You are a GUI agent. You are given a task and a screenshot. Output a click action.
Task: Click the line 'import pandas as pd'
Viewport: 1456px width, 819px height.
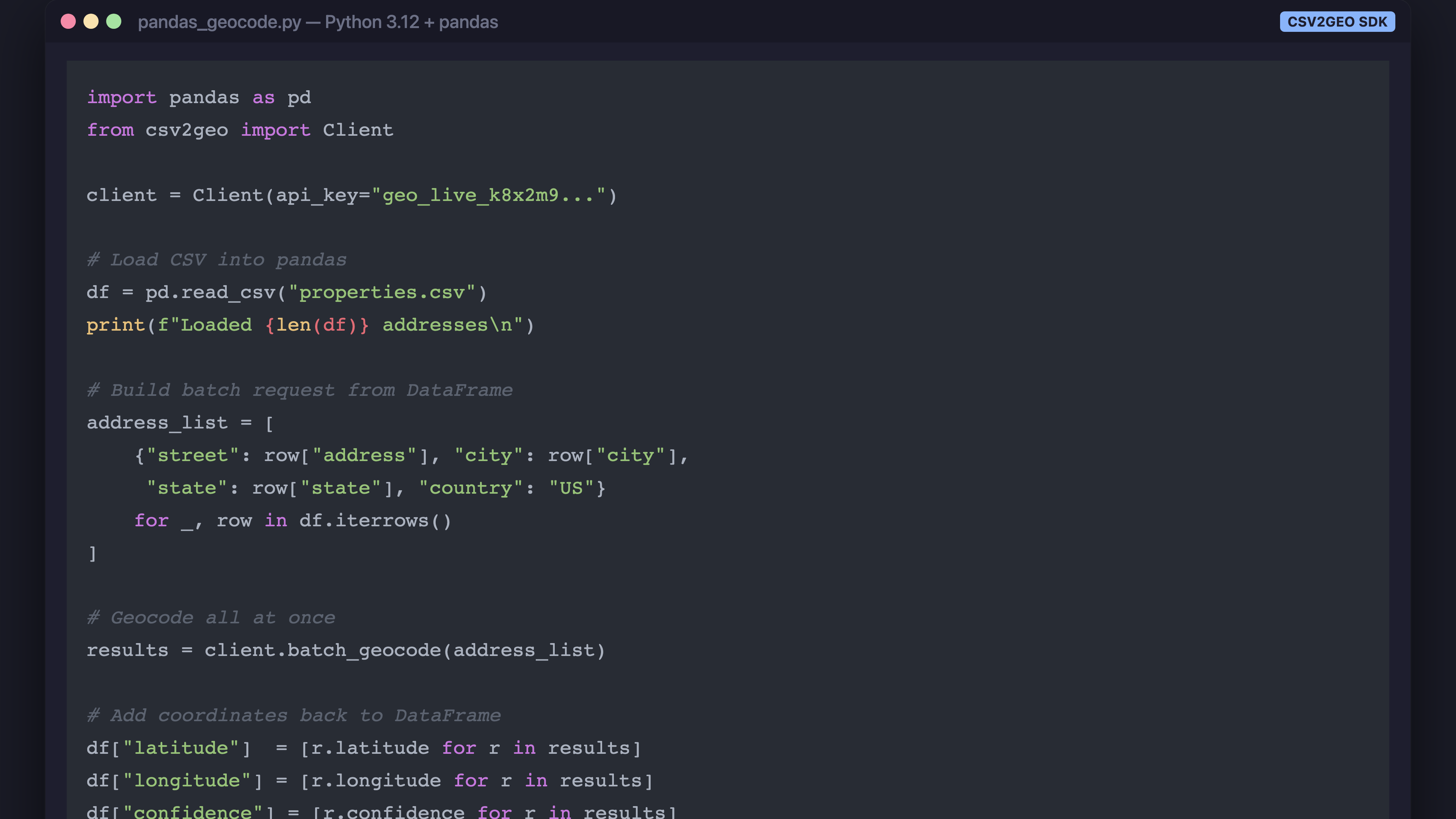198,98
